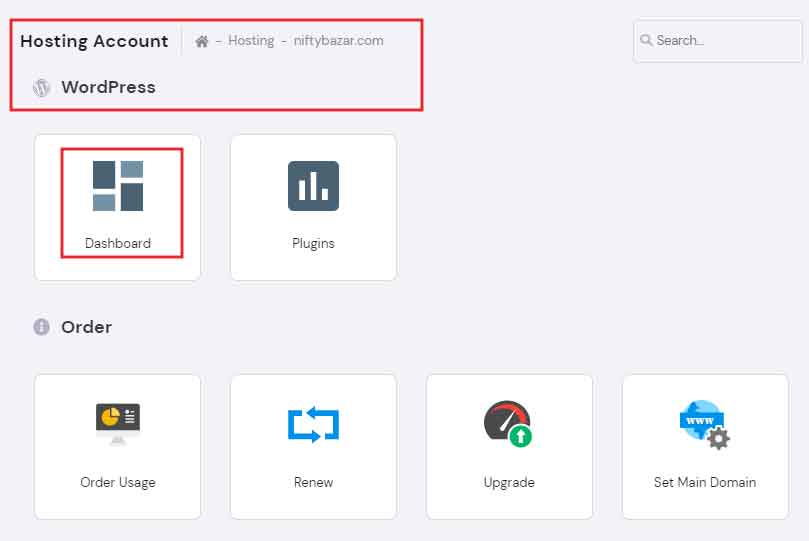Click the magnifier icon in search box
This screenshot has height=541, width=809.
647,41
